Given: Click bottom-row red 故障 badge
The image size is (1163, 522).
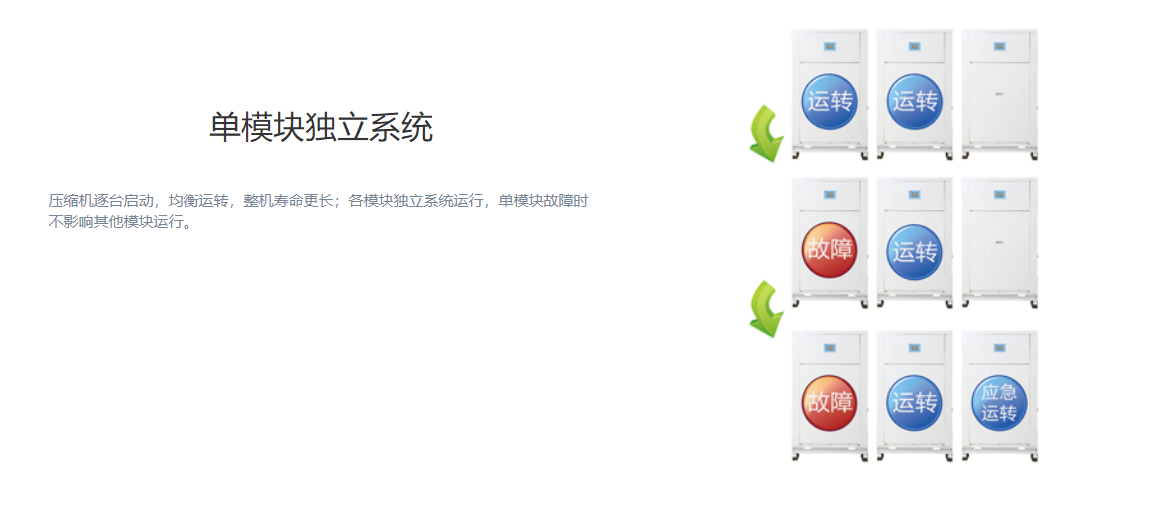Looking at the screenshot, I should [829, 403].
